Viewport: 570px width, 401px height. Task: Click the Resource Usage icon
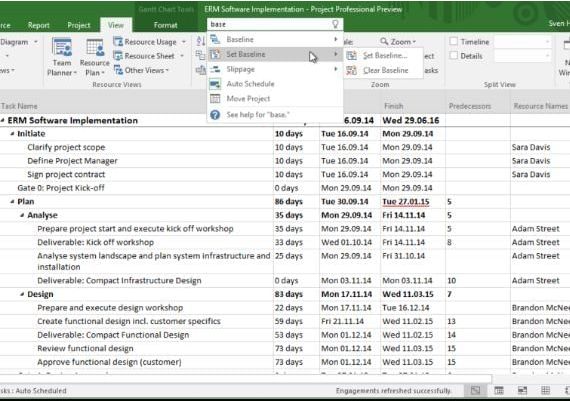pos(118,42)
